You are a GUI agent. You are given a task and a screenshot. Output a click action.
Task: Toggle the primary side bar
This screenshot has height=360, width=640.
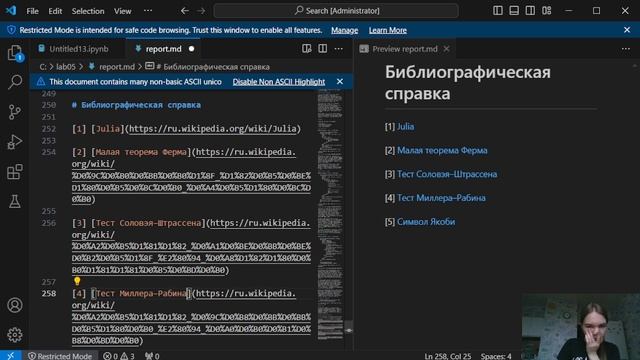click(x=498, y=11)
